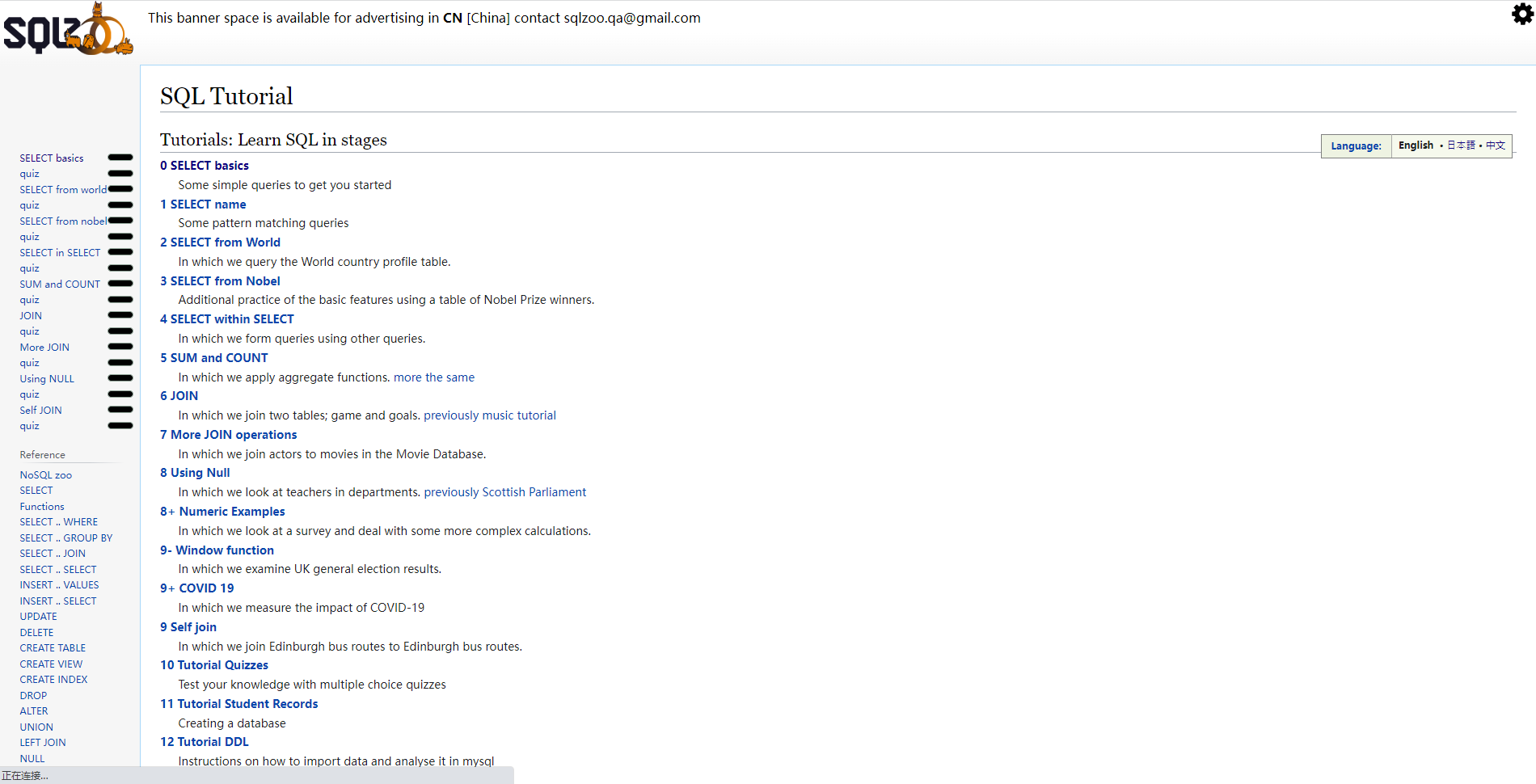Open the 9- Window function tutorial
This screenshot has height=784, width=1536.
coord(217,550)
